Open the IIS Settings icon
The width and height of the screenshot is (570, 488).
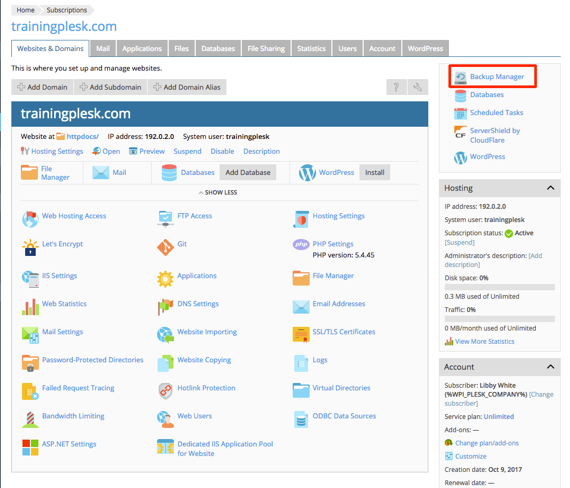[x=30, y=279]
